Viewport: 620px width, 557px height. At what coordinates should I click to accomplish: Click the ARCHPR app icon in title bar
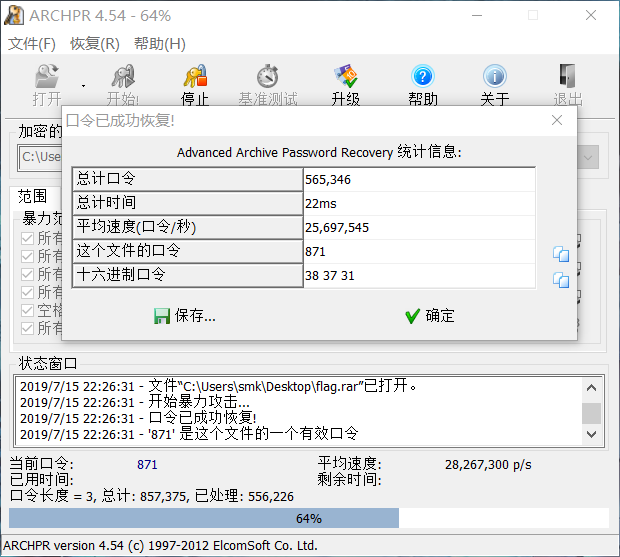pos(14,16)
